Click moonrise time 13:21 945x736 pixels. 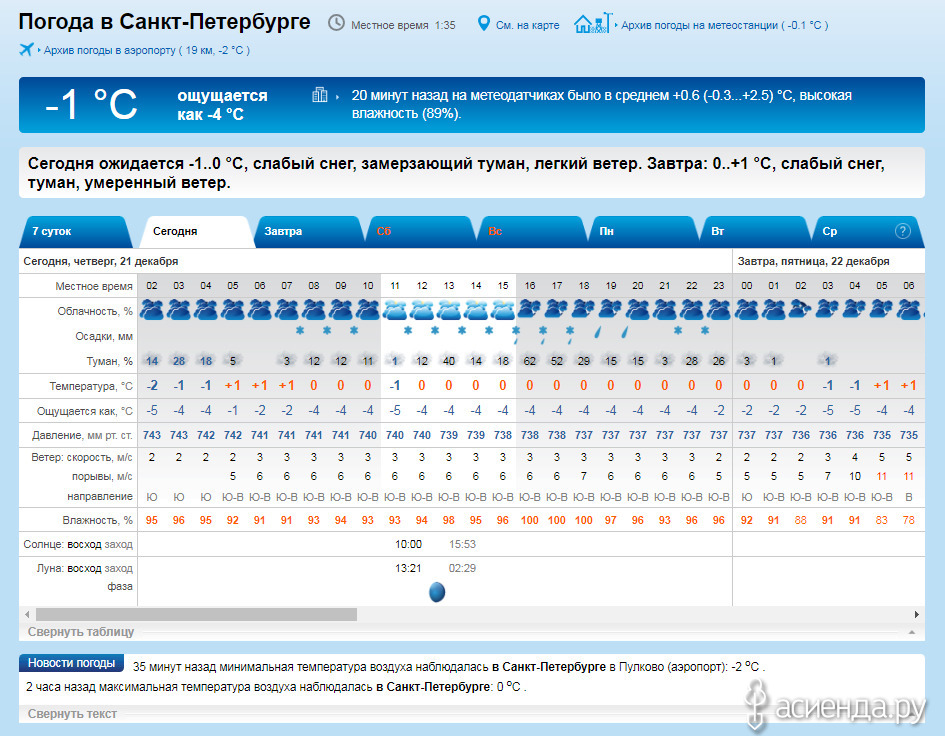tap(408, 568)
